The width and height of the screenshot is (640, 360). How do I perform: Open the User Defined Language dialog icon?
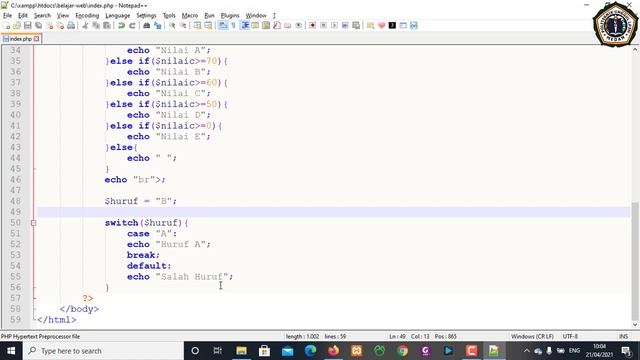click(x=255, y=25)
